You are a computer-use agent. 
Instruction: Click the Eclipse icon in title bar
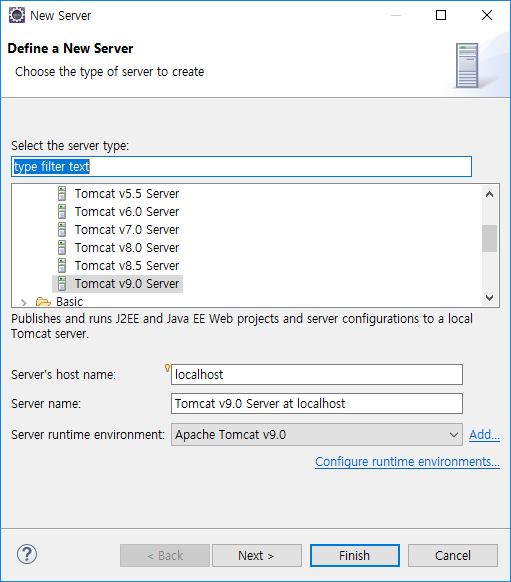click(x=17, y=15)
